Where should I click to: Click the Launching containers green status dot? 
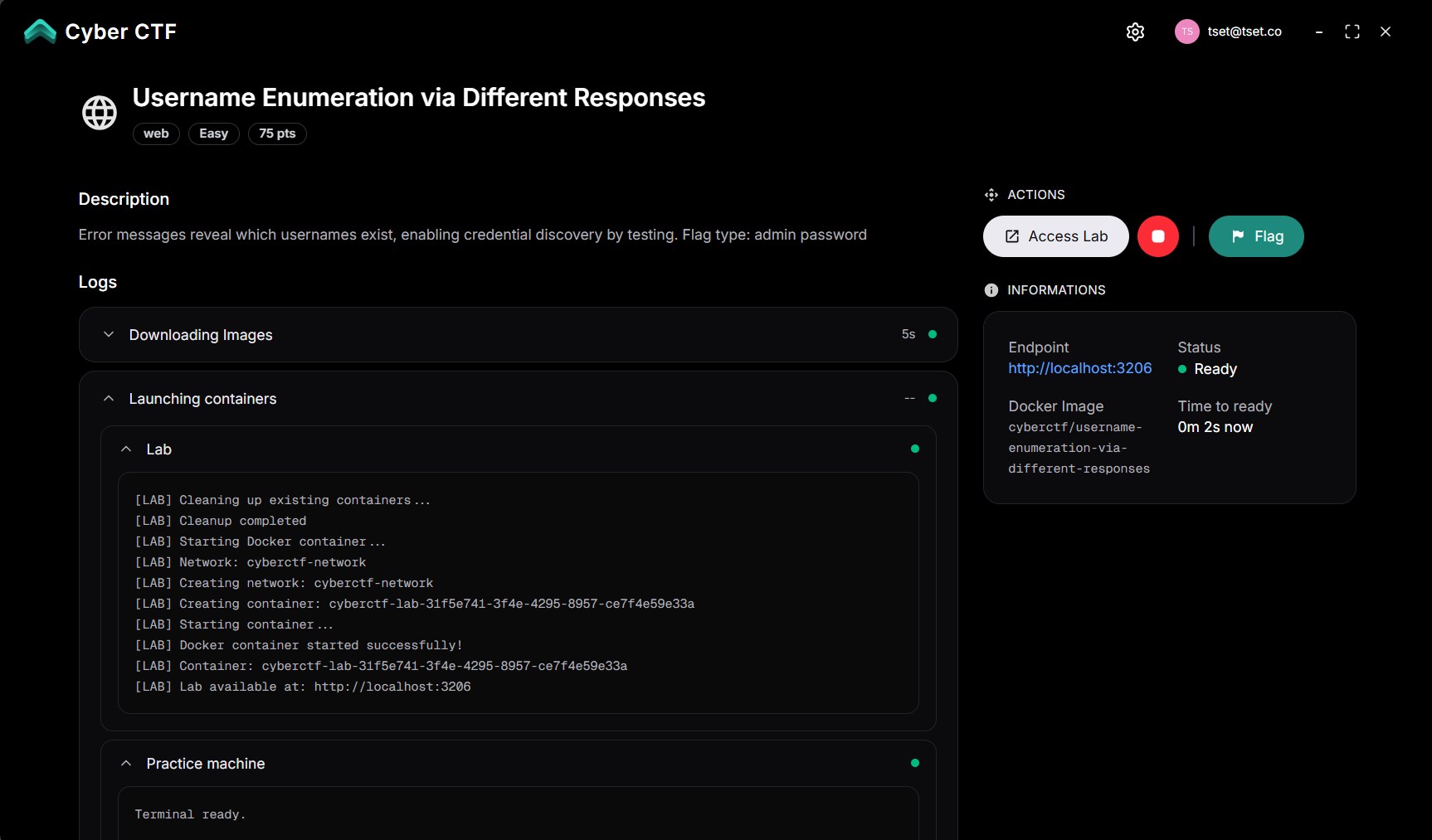pyautogui.click(x=932, y=398)
